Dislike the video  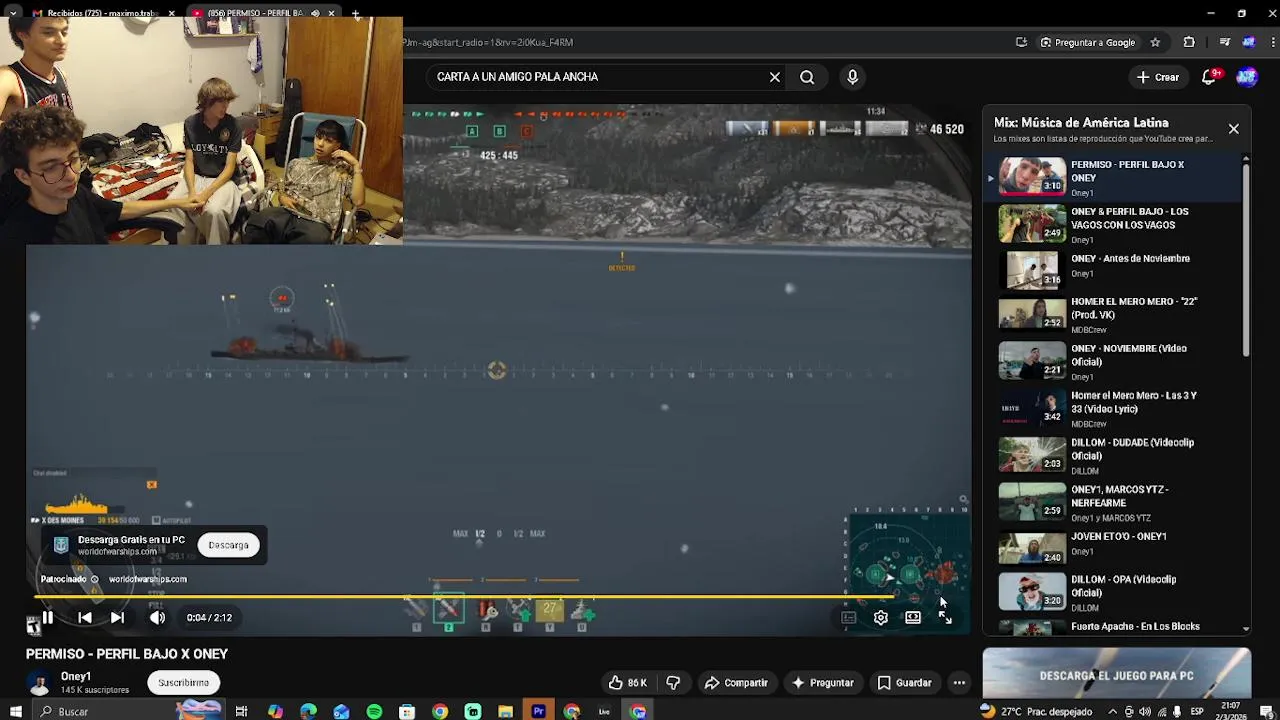(x=673, y=683)
